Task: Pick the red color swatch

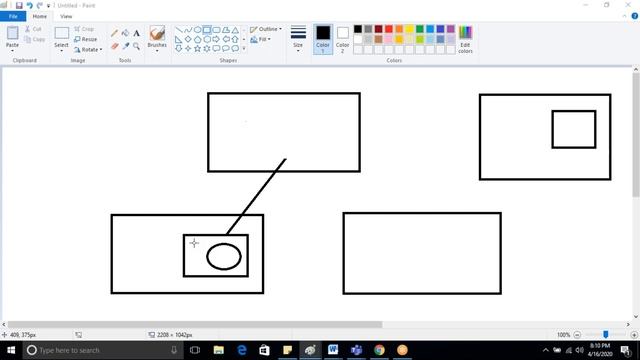Action: [x=389, y=29]
